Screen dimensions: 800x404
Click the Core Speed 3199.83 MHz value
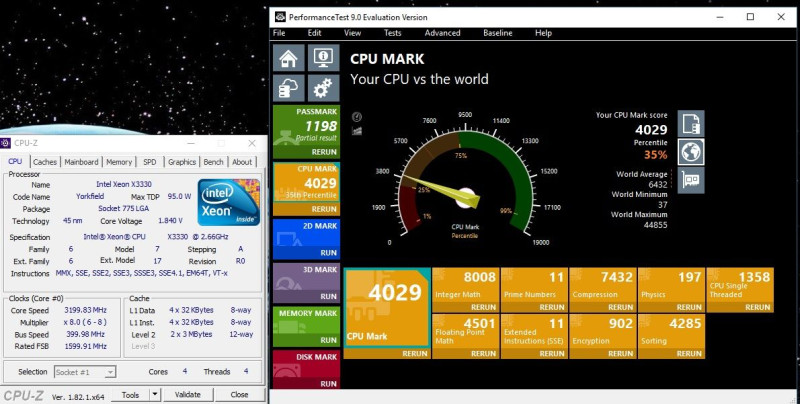pos(85,310)
